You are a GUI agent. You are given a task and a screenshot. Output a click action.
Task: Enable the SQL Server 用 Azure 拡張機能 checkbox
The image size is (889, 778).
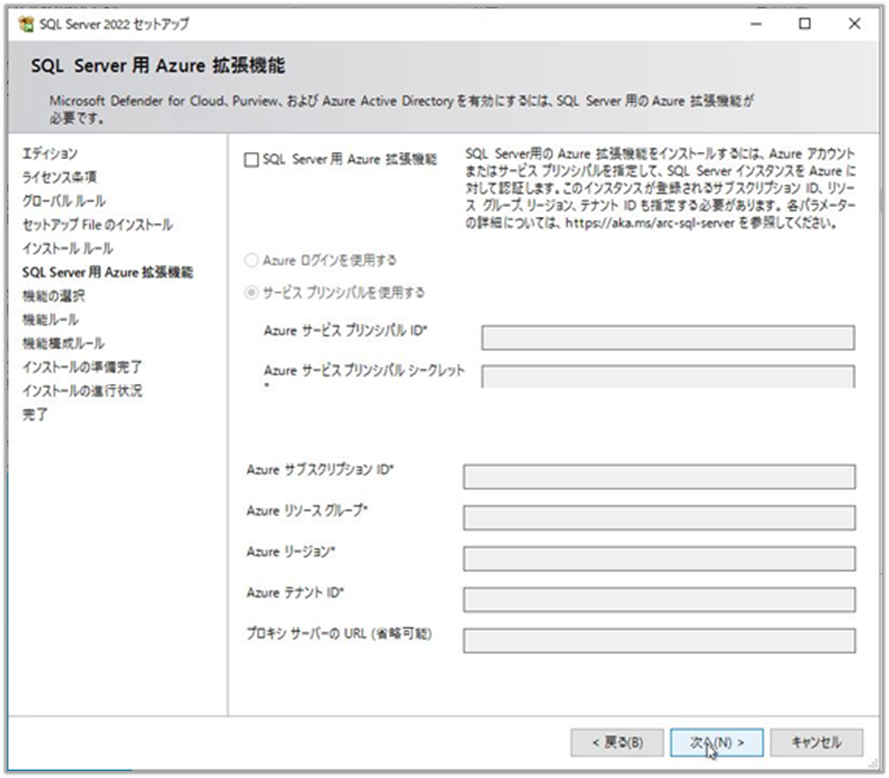251,160
